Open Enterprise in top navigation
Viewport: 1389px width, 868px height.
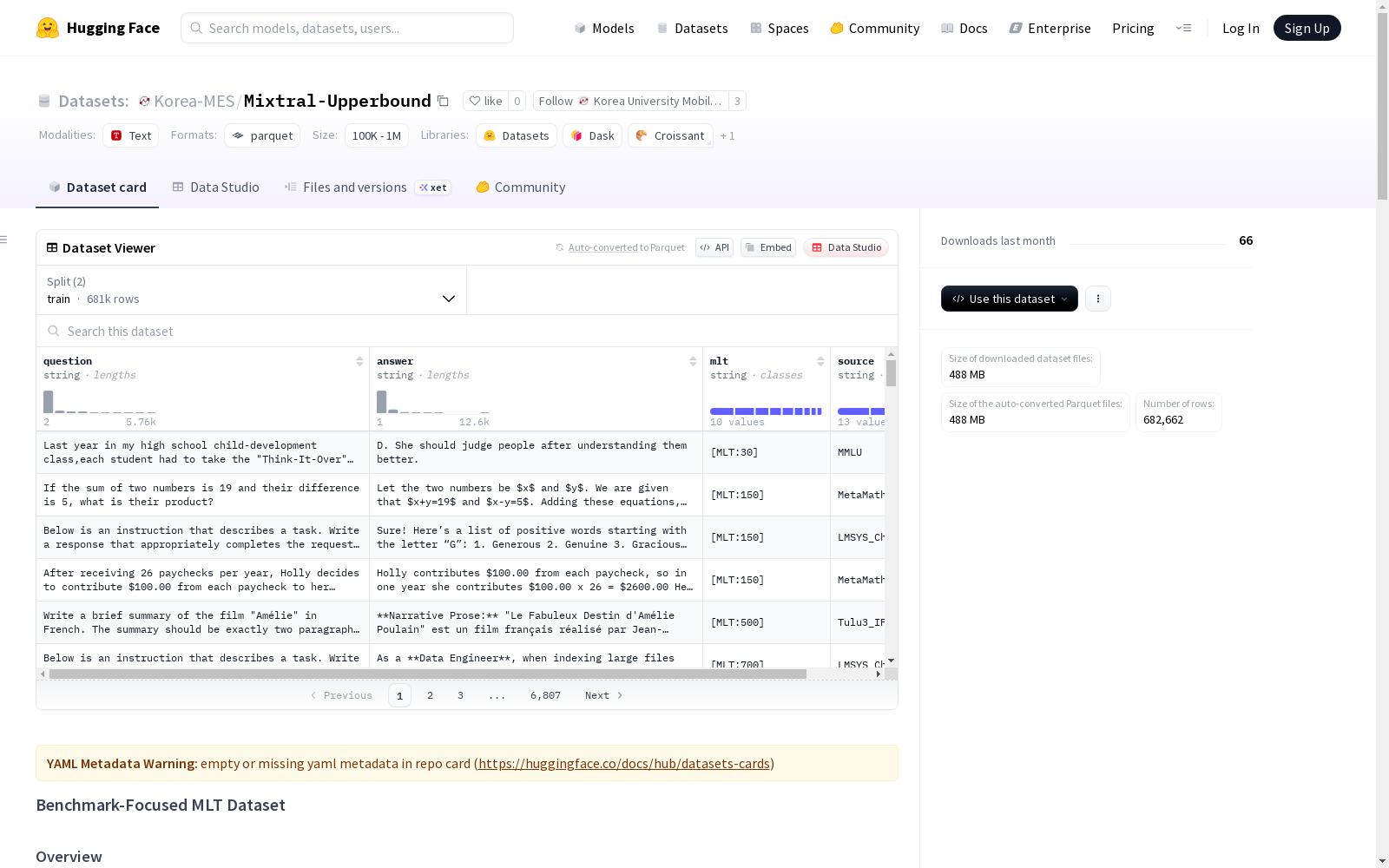(1050, 28)
